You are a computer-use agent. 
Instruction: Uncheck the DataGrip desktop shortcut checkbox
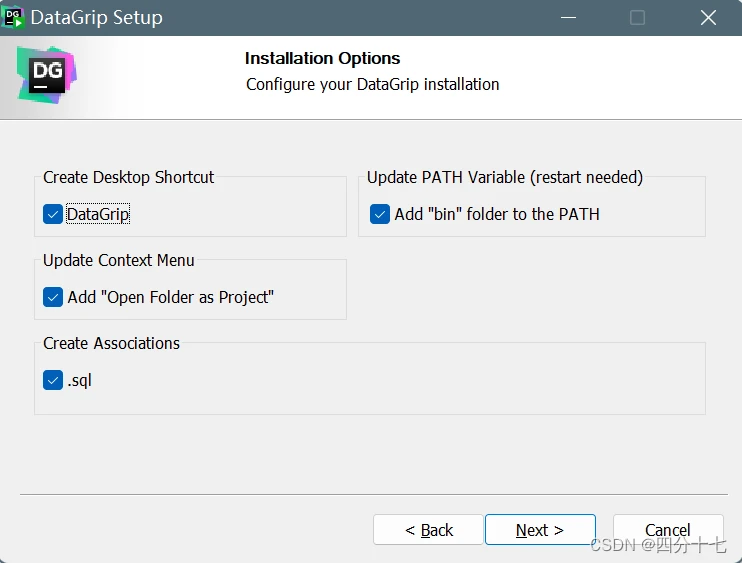pyautogui.click(x=53, y=214)
